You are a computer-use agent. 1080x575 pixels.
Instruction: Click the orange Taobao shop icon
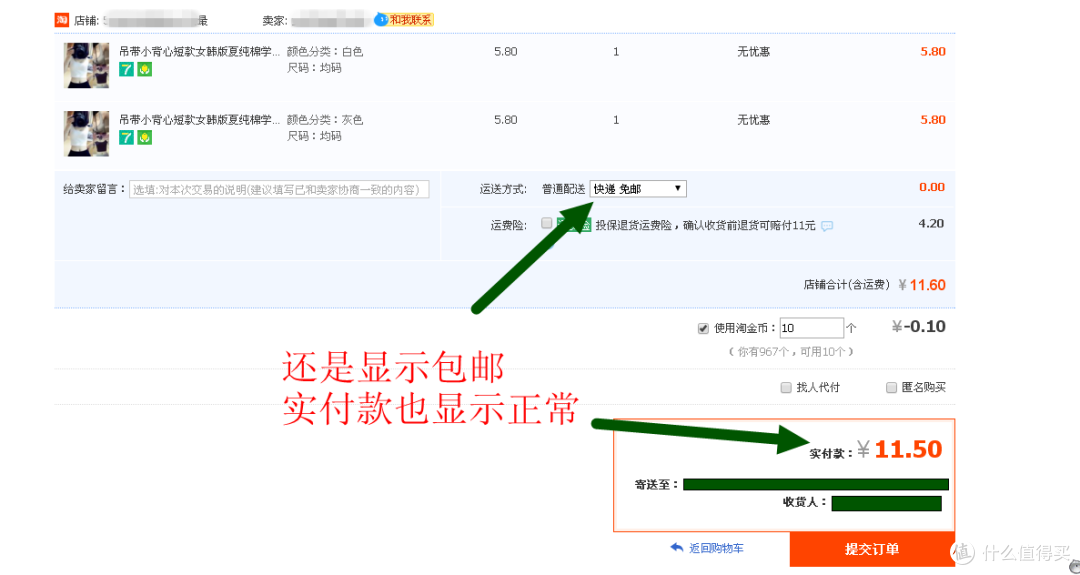click(62, 20)
